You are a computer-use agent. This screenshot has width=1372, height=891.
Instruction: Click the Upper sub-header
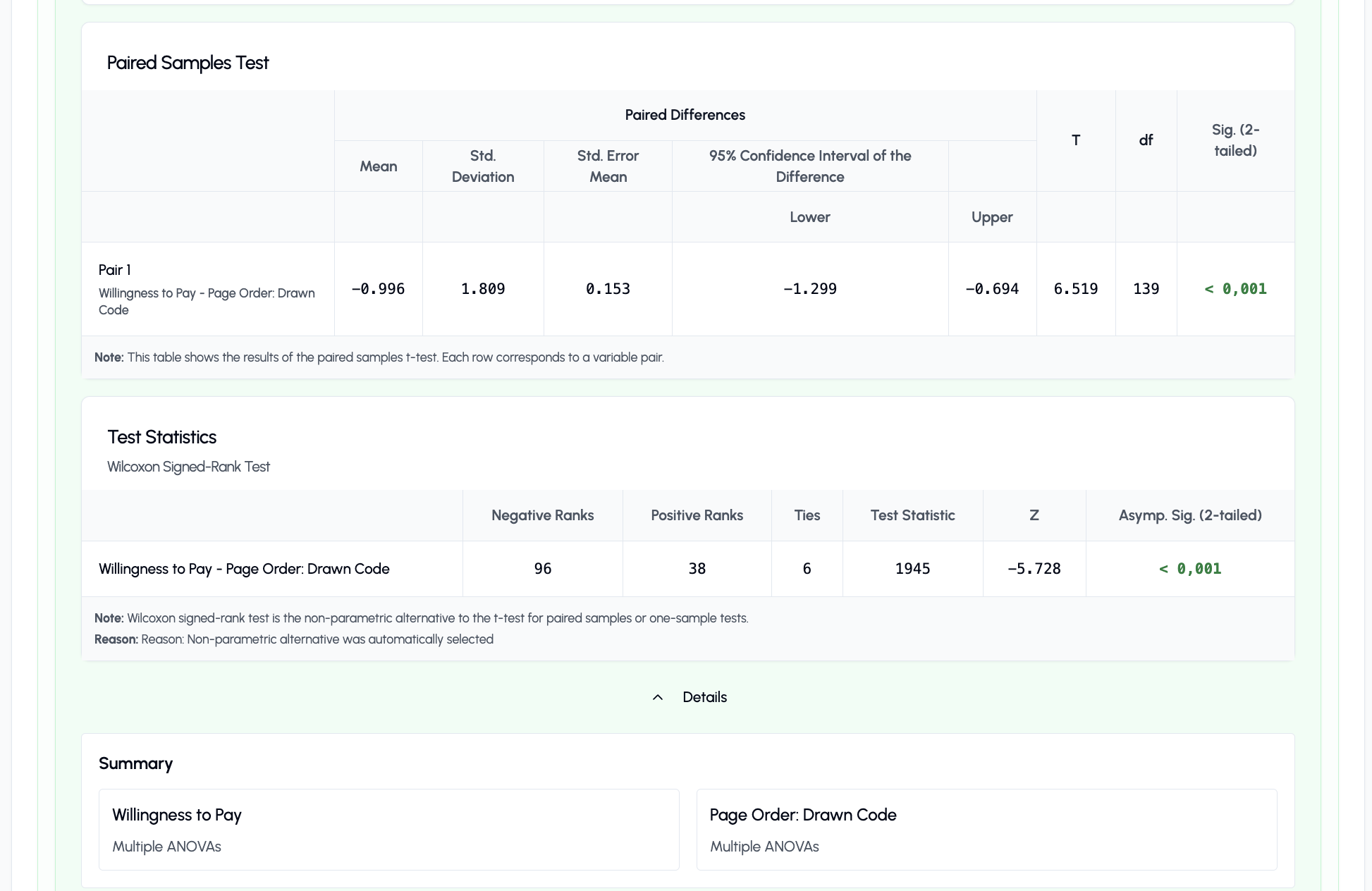coord(992,217)
